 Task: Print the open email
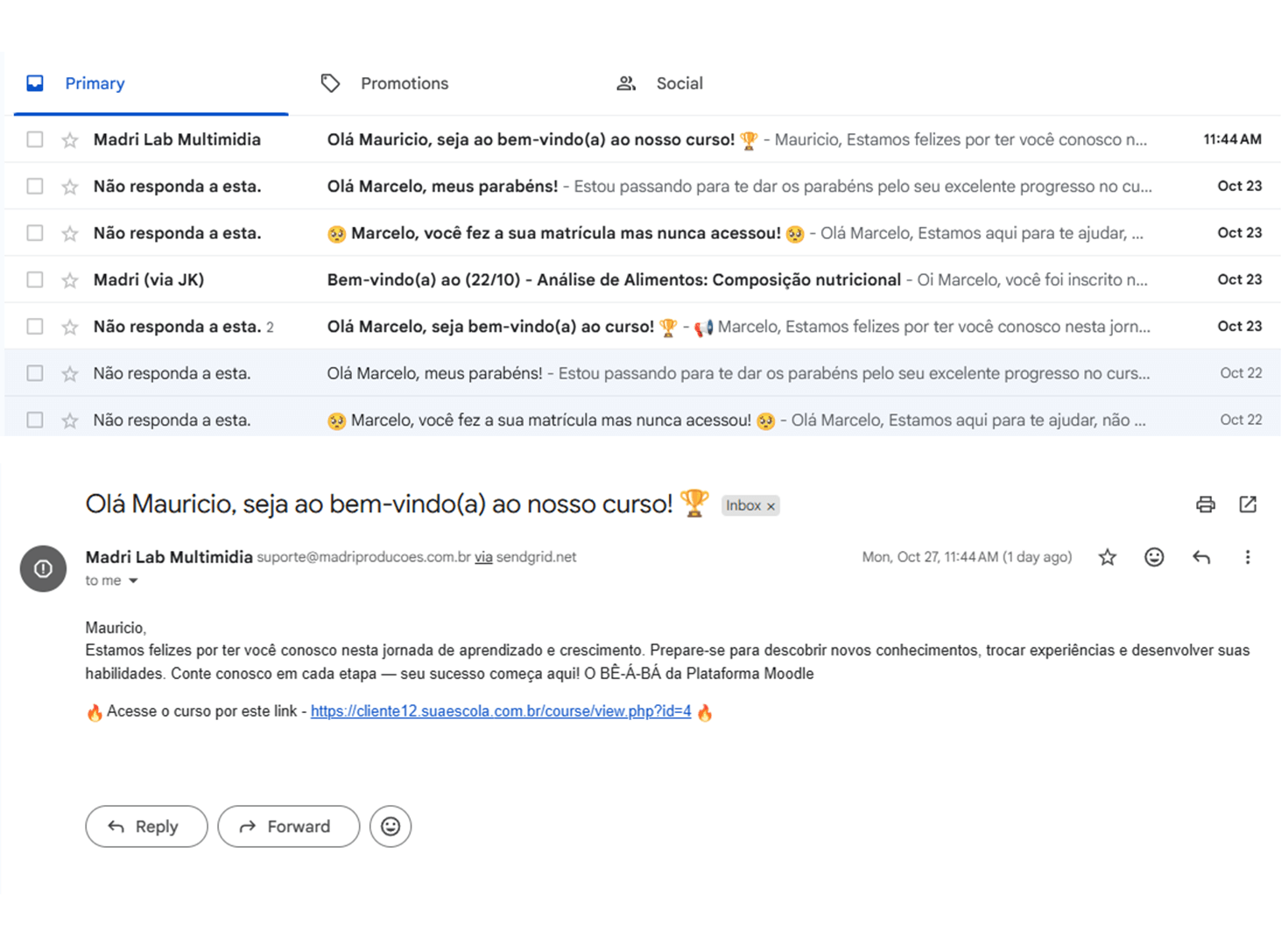pos(1205,505)
